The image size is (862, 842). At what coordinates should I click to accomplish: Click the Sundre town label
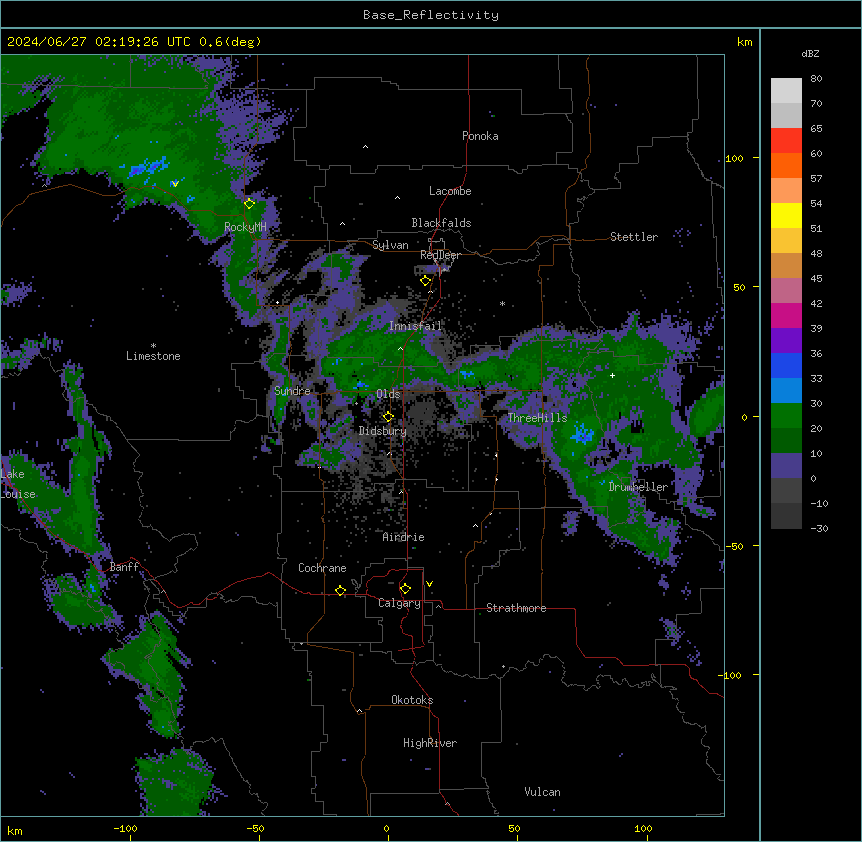point(292,391)
